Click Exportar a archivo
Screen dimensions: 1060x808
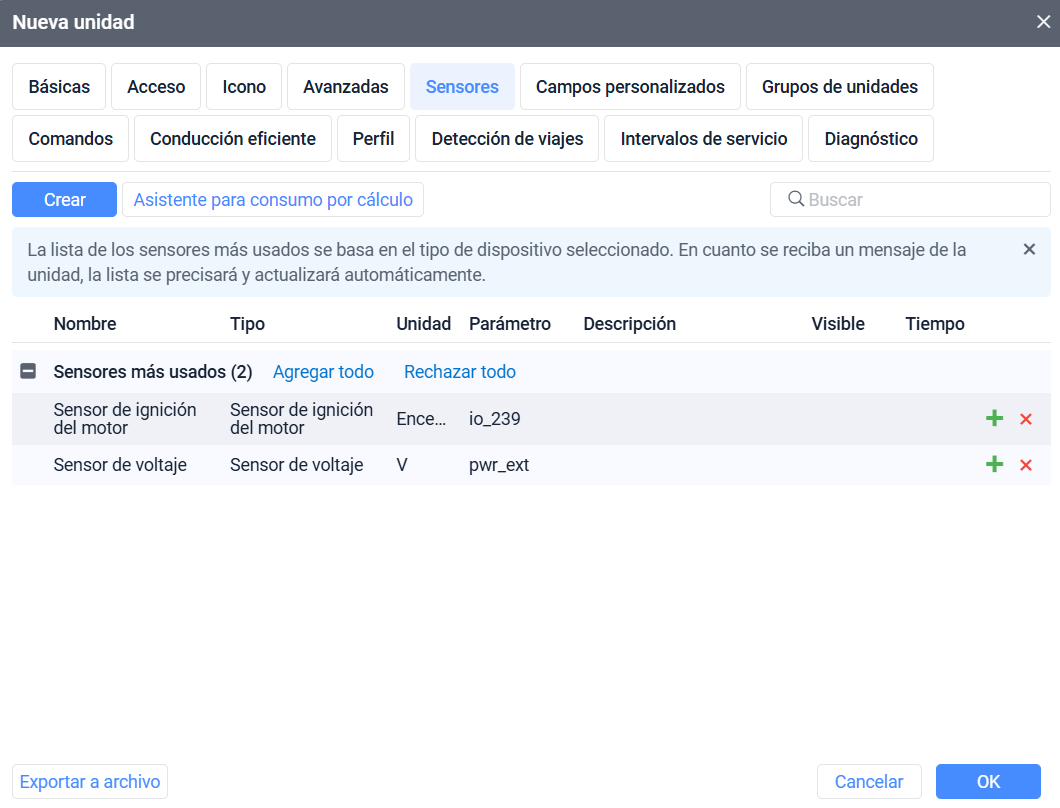click(x=89, y=781)
